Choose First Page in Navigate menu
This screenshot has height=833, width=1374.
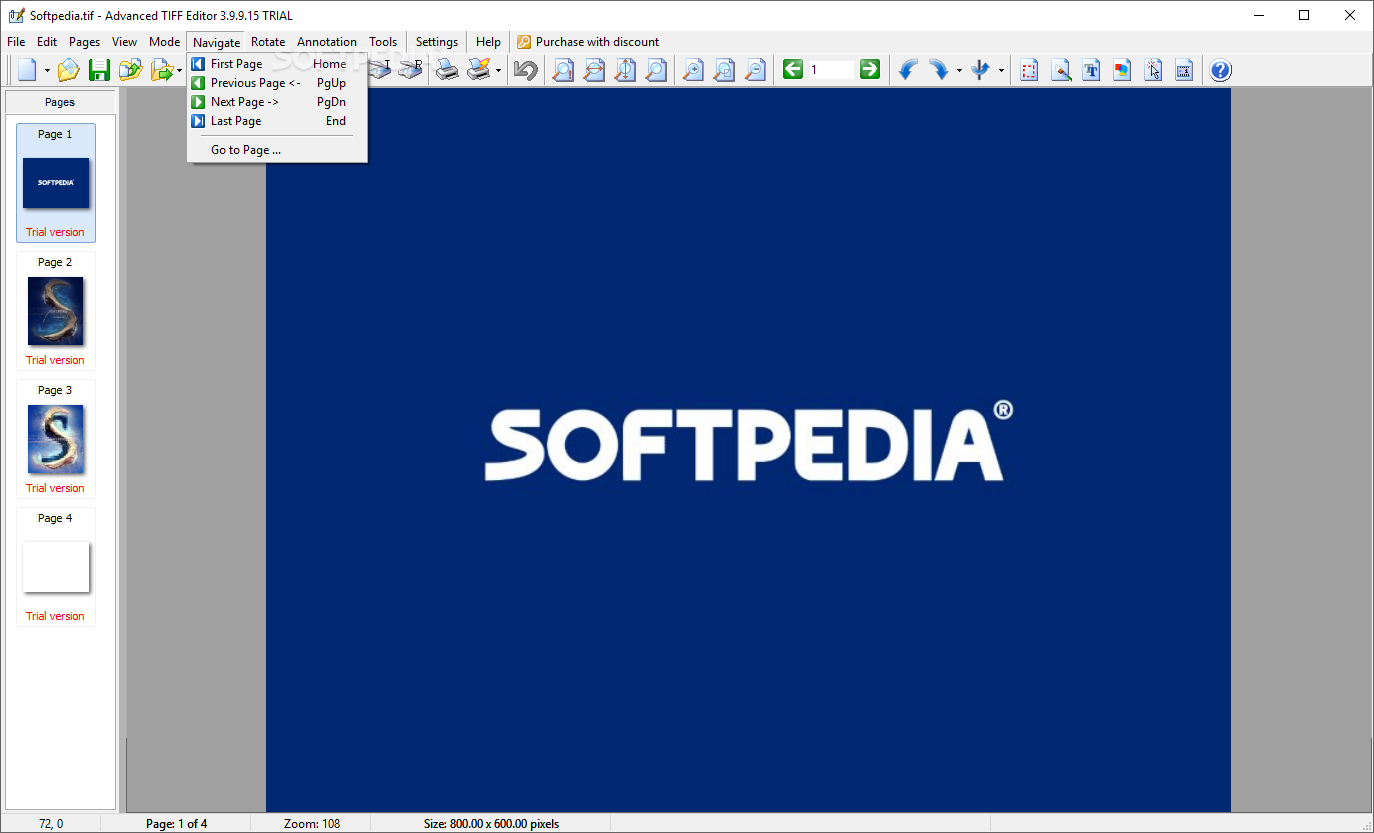coord(277,64)
